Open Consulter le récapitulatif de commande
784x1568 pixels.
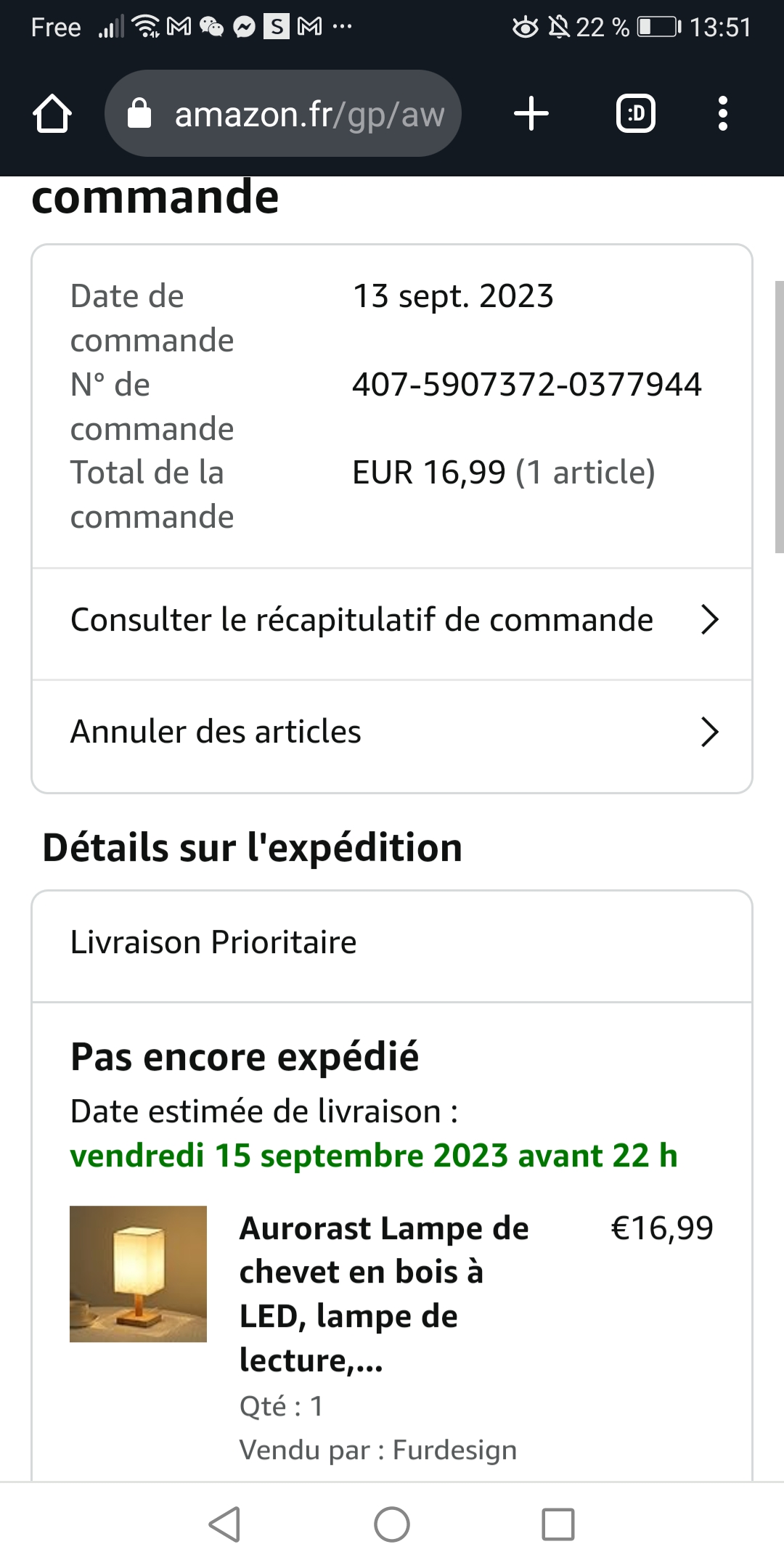click(362, 620)
